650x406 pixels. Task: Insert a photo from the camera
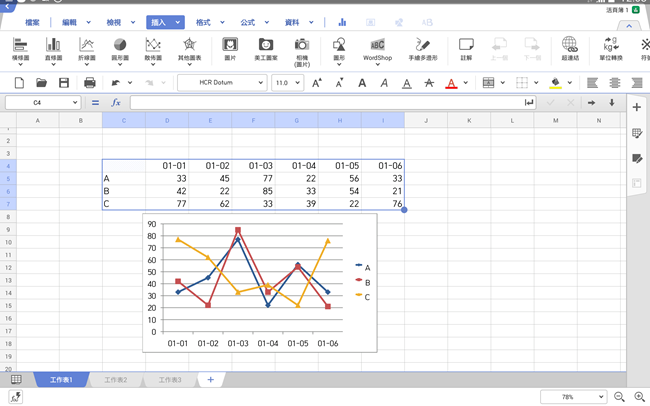click(x=302, y=51)
